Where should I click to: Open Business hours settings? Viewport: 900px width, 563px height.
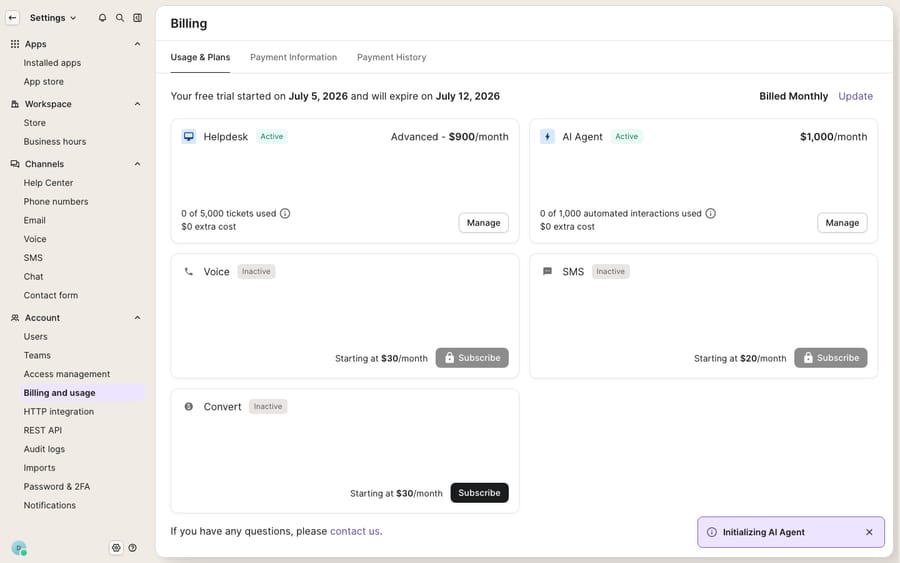[55, 141]
